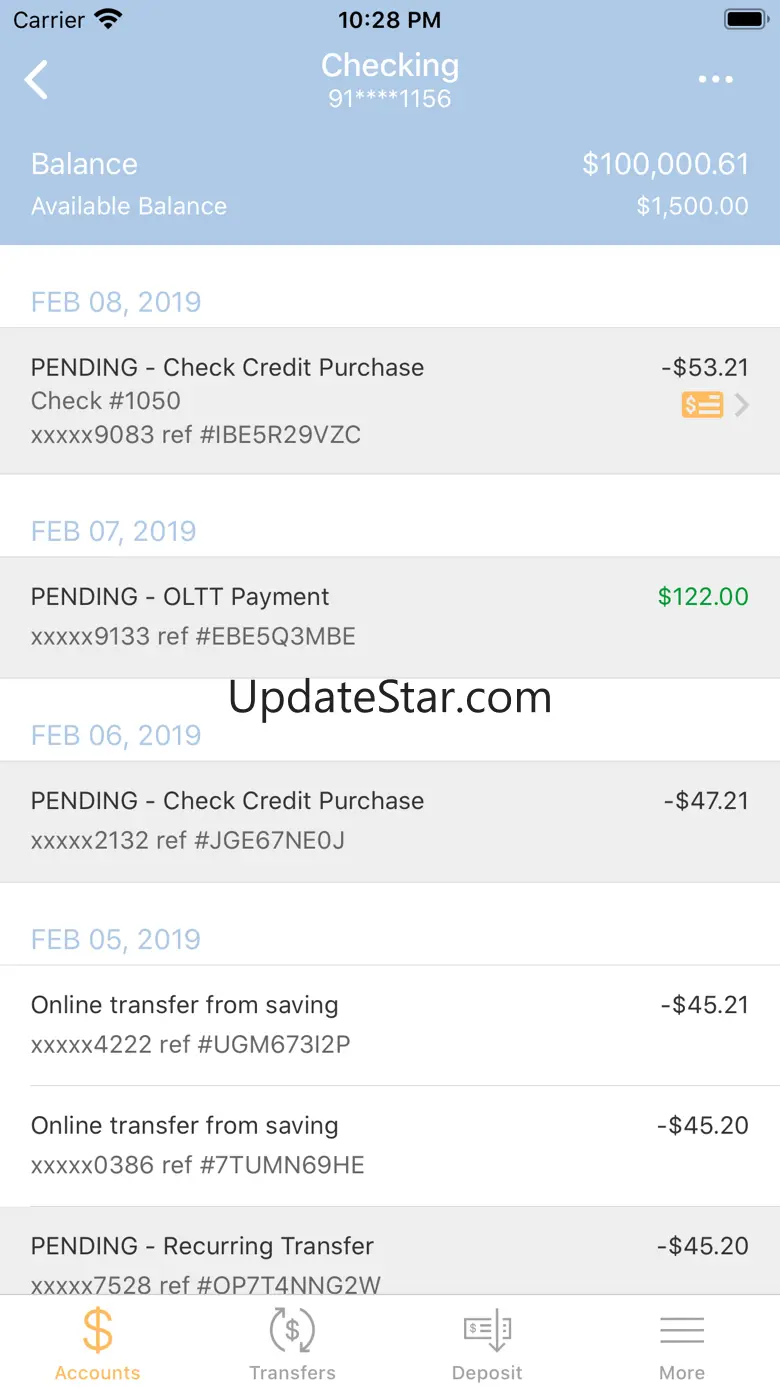The image size is (780, 1387).
Task: Tap the Wi-Fi icon in status bar
Action: pos(107,19)
